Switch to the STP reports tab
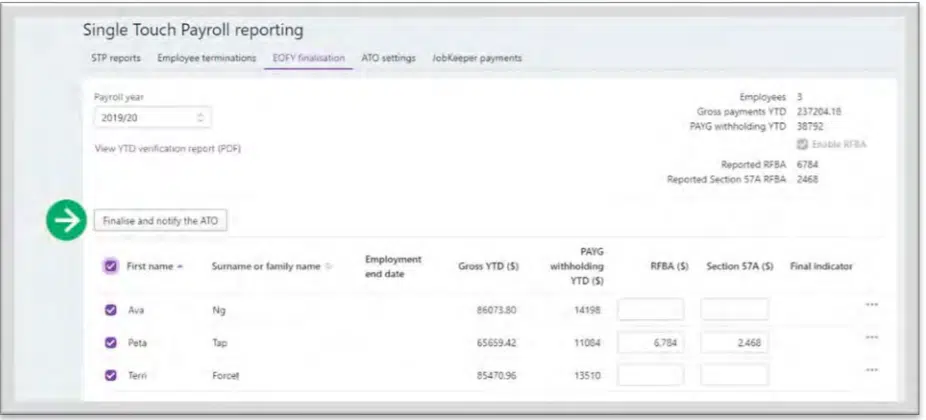 (x=116, y=58)
